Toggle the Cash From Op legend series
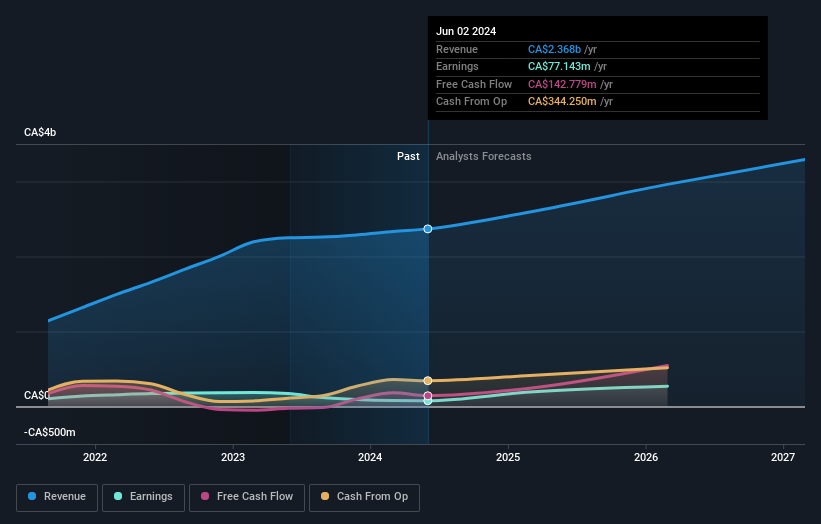 [364, 497]
